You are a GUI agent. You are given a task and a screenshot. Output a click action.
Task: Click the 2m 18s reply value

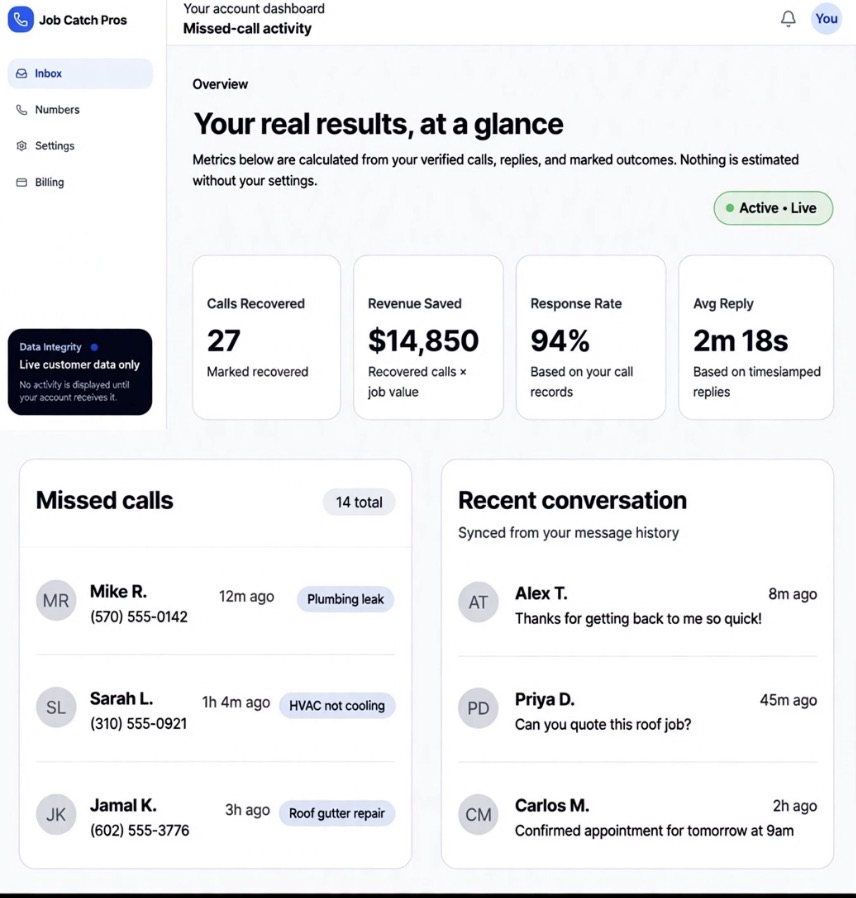[740, 340]
